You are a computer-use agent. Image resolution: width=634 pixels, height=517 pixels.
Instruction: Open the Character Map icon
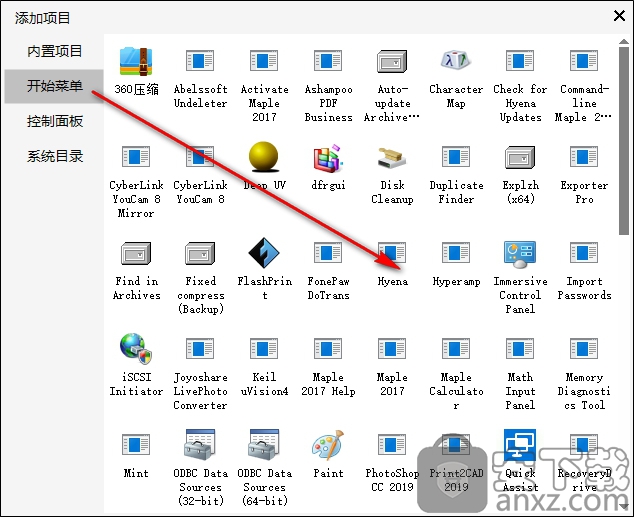pyautogui.click(x=456, y=60)
